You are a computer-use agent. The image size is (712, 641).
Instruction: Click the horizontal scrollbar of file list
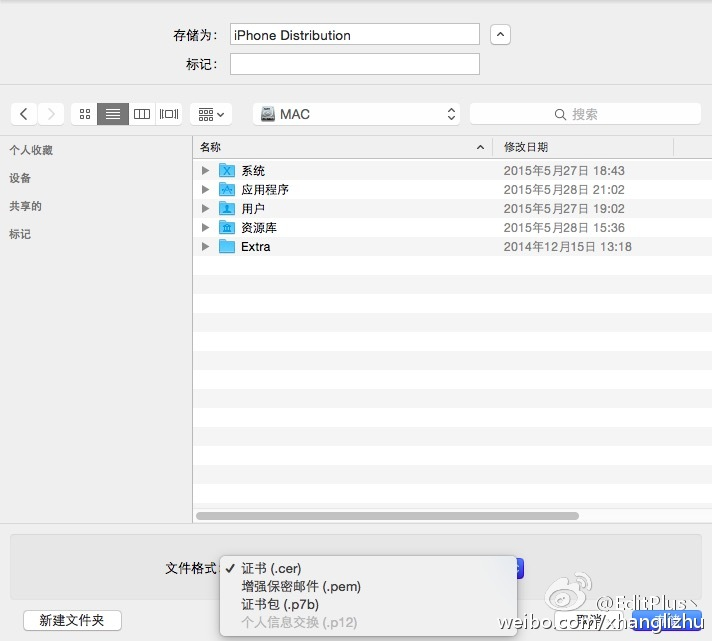click(387, 516)
